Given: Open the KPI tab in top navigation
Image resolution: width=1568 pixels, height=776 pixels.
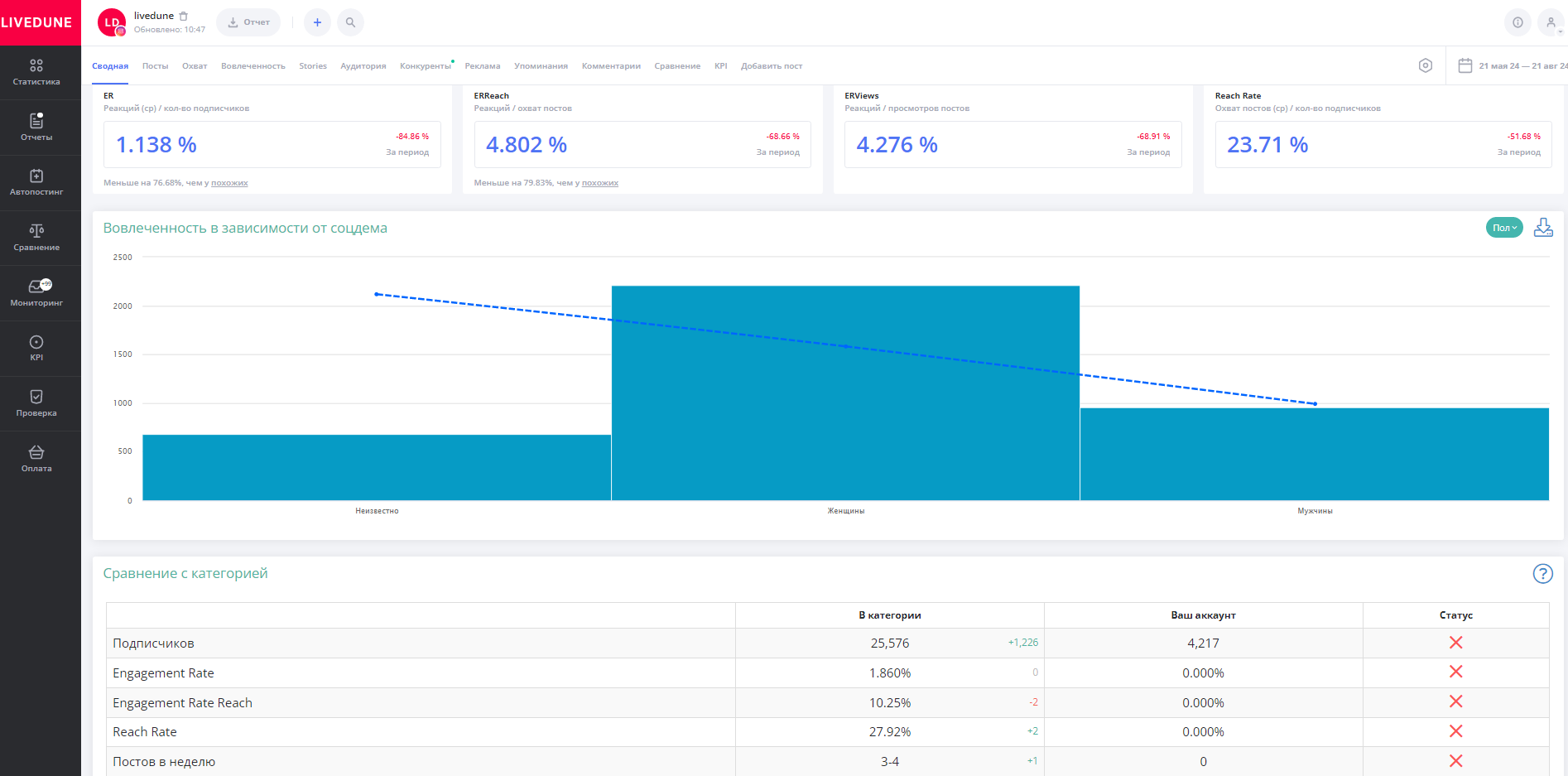Looking at the screenshot, I should point(721,66).
